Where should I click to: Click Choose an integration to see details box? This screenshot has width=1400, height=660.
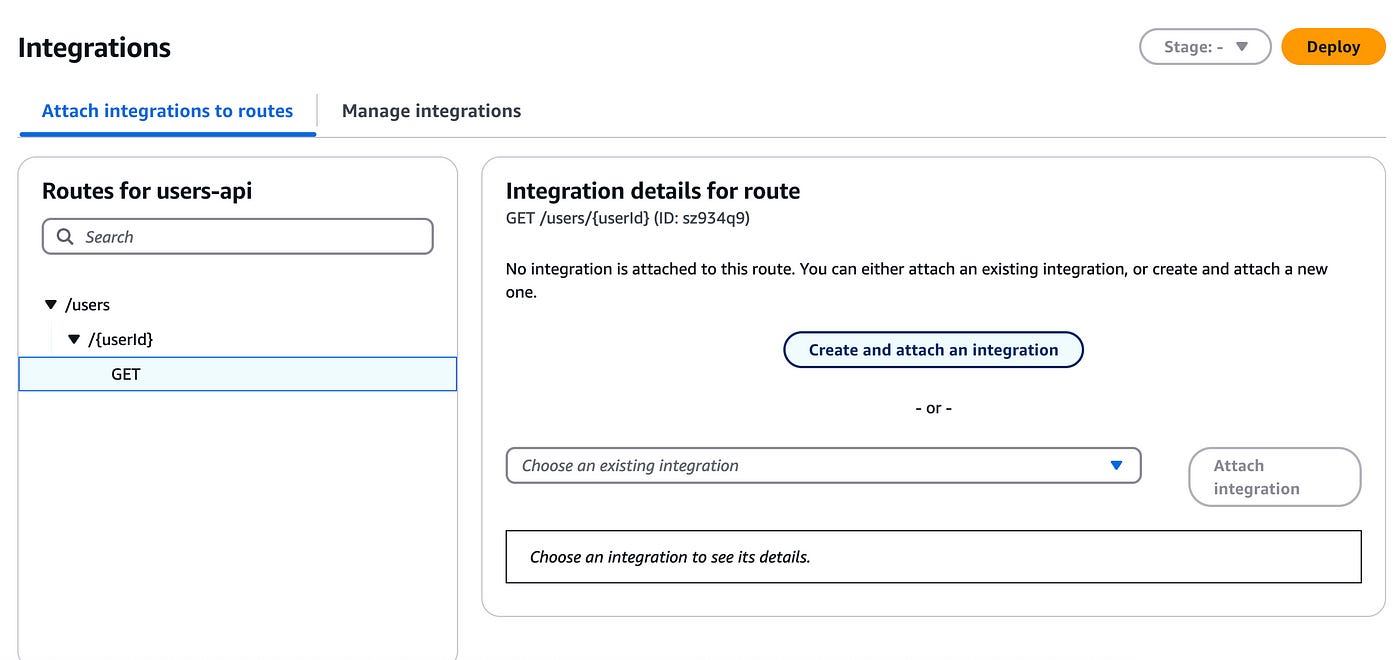coord(933,557)
